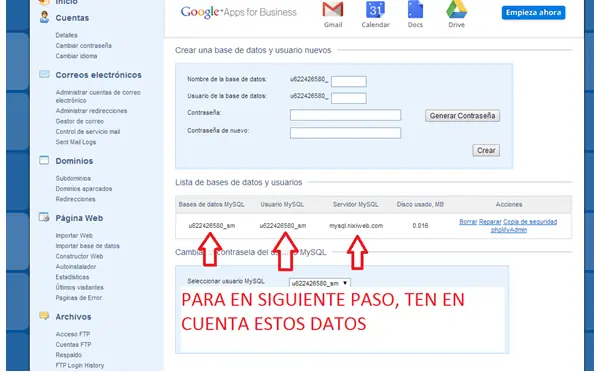Click the Borrar link for the database
The height and width of the screenshot is (373, 594).
pos(468,222)
